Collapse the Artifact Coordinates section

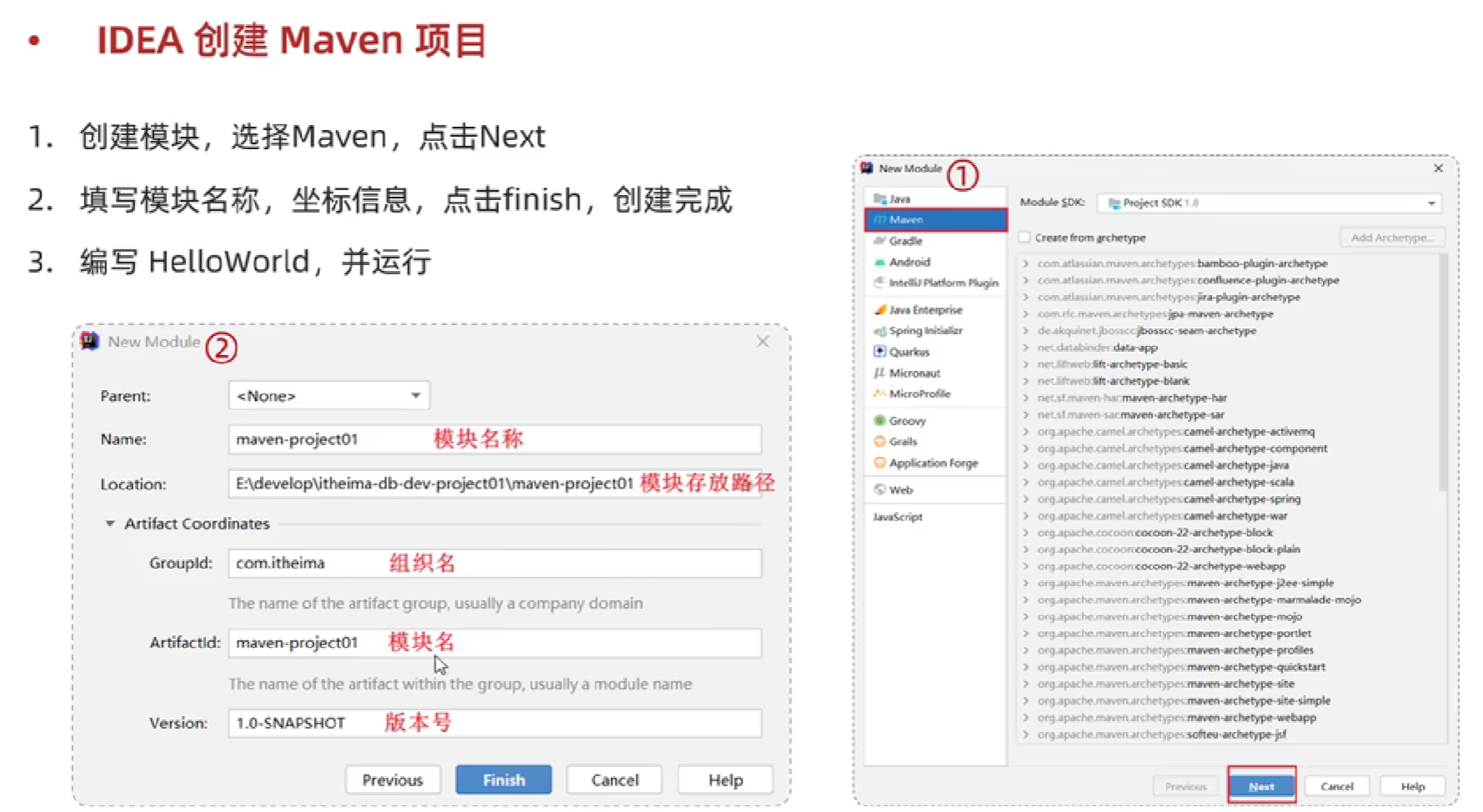(x=109, y=524)
